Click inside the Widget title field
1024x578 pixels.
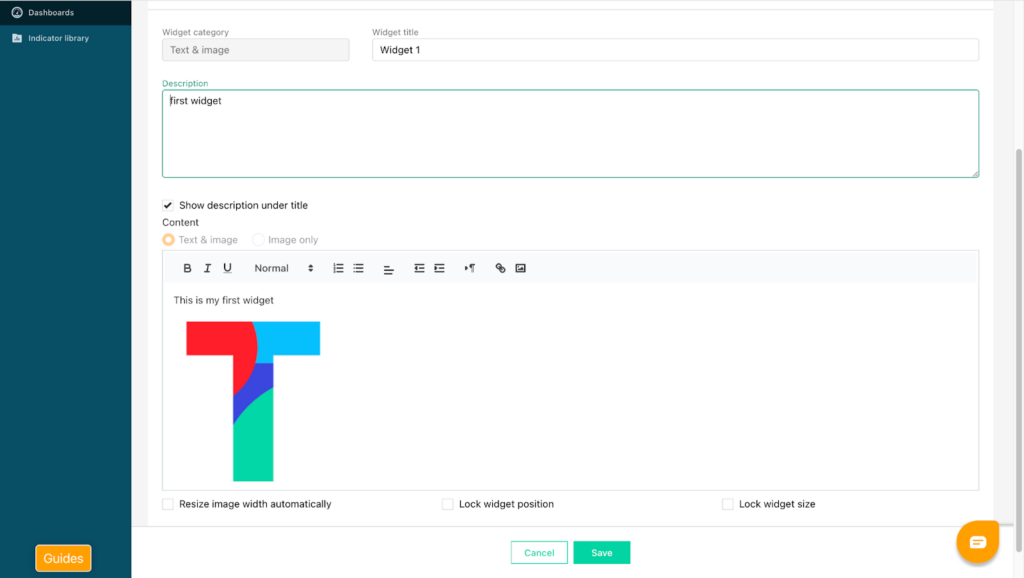click(675, 50)
